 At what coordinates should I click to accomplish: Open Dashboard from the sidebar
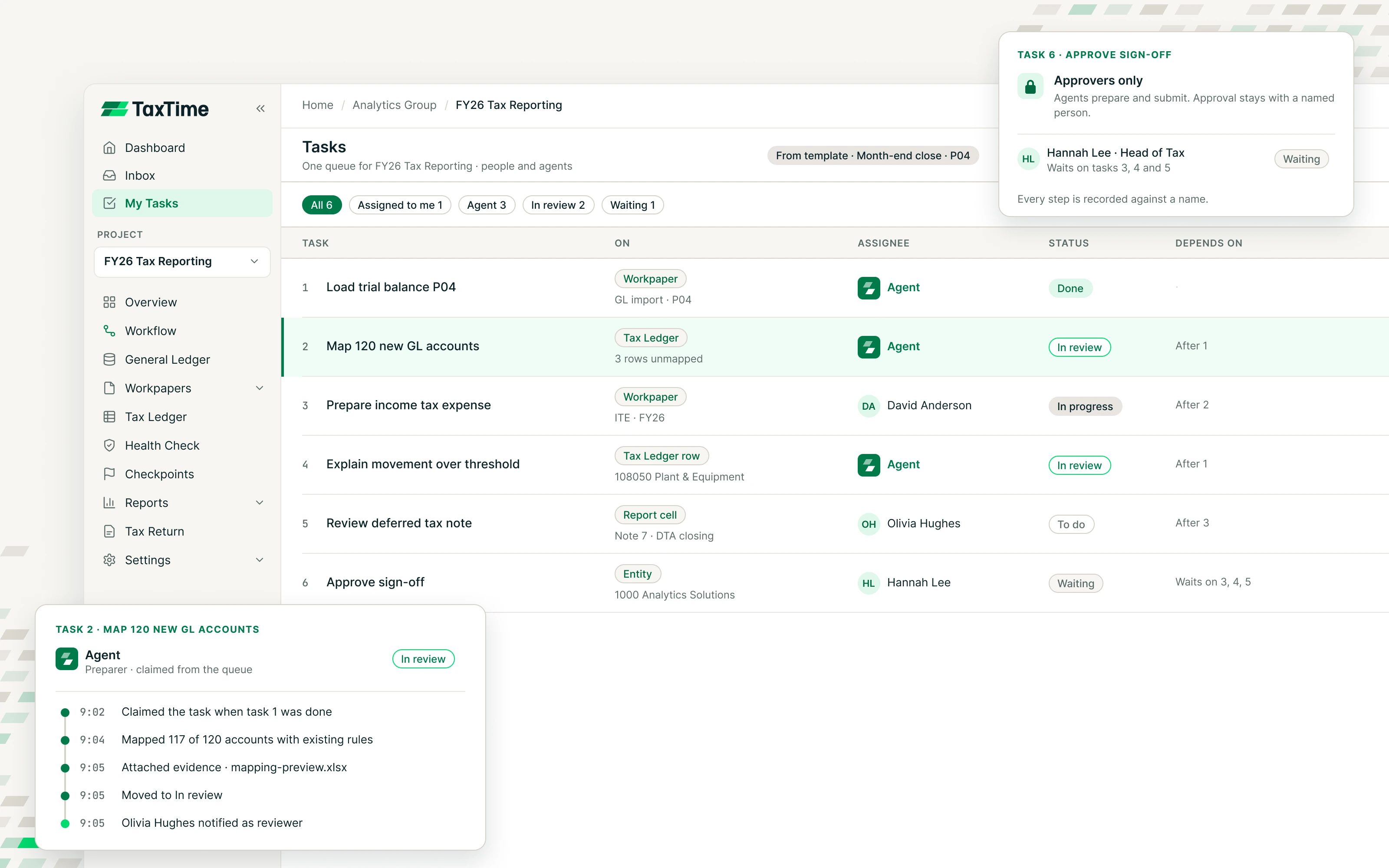pos(182,148)
